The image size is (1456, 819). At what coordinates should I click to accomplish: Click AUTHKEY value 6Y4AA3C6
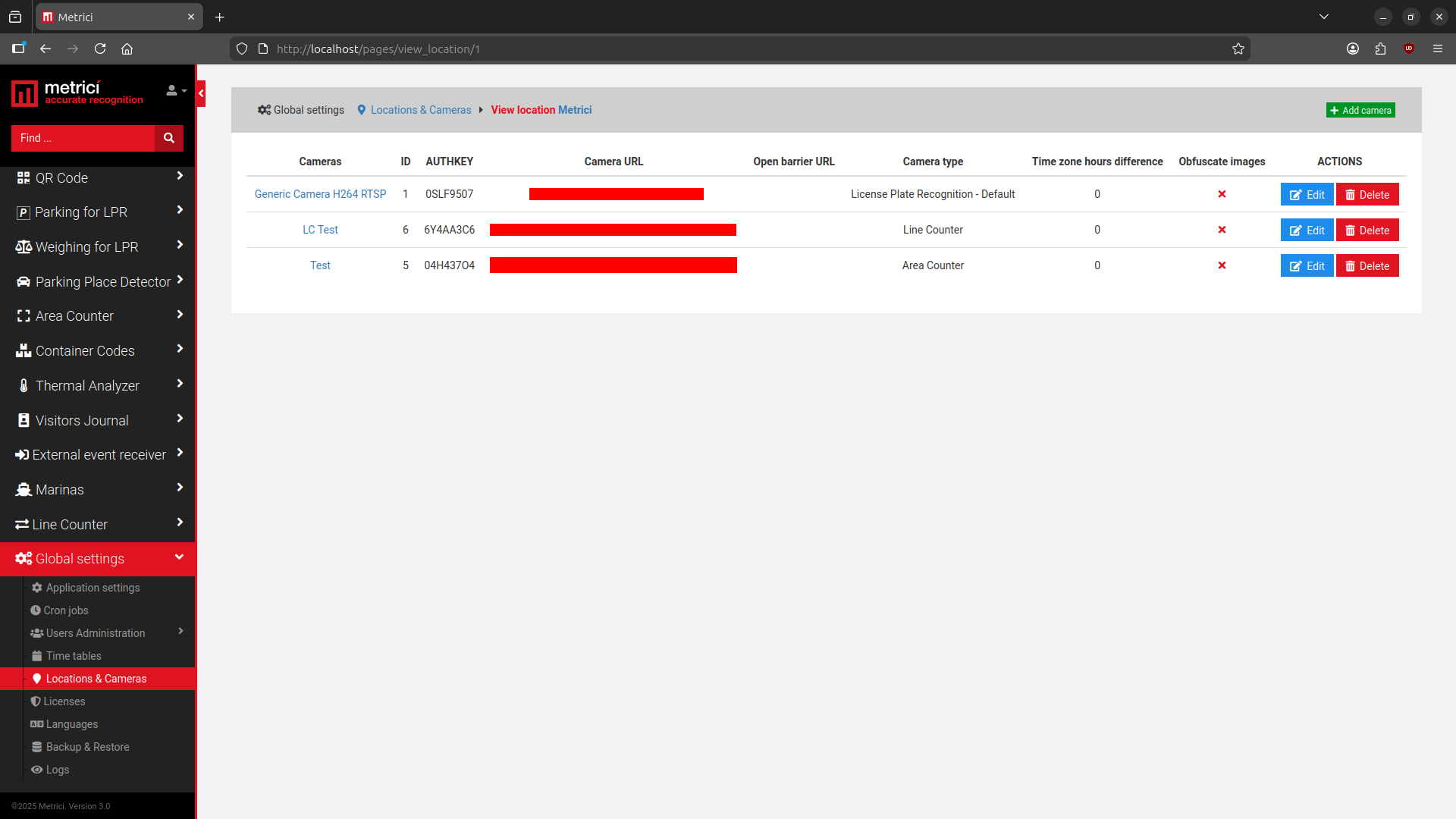click(449, 230)
